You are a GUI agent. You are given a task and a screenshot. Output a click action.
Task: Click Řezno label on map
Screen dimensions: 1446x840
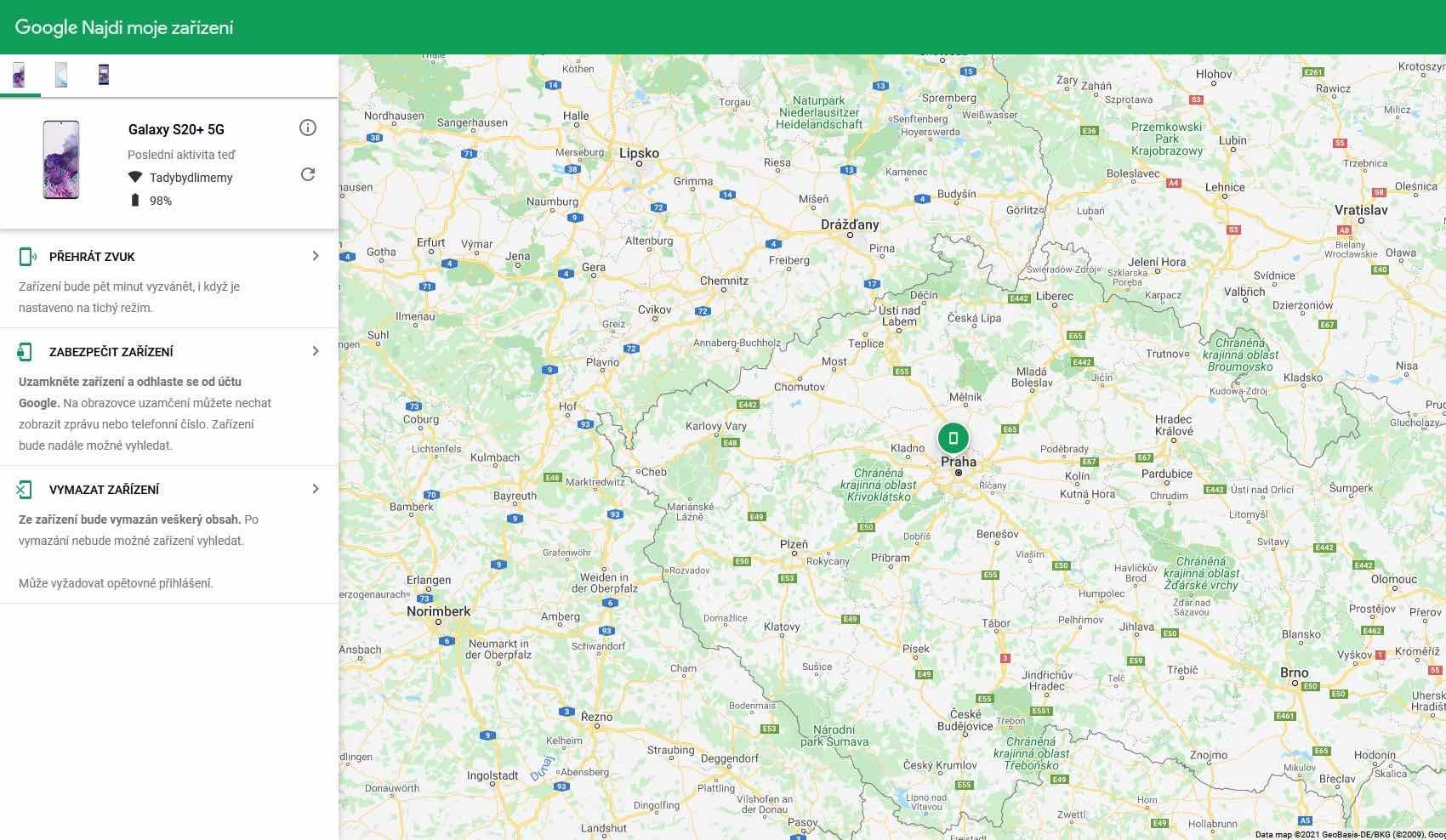(596, 717)
